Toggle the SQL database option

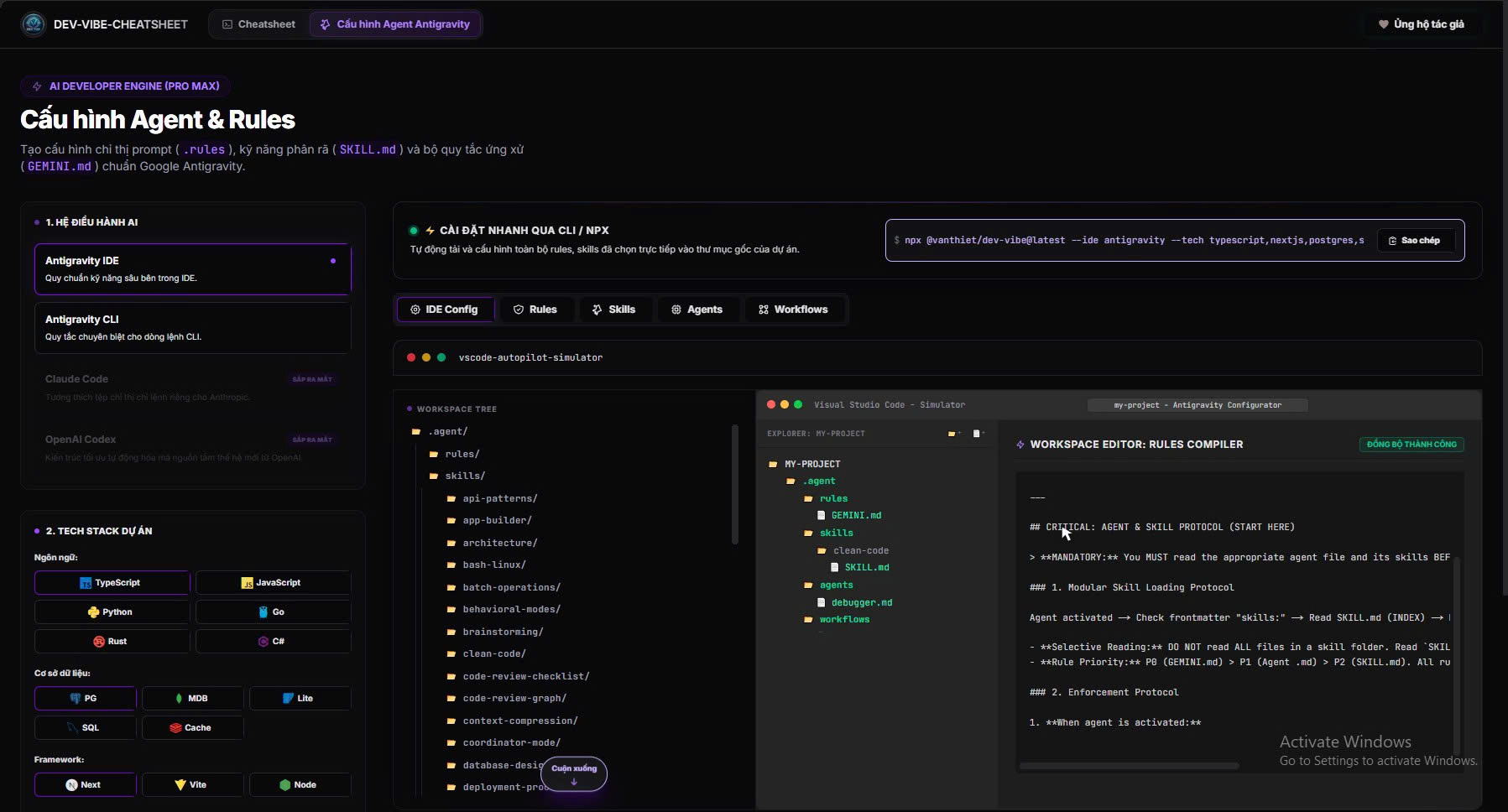[85, 728]
